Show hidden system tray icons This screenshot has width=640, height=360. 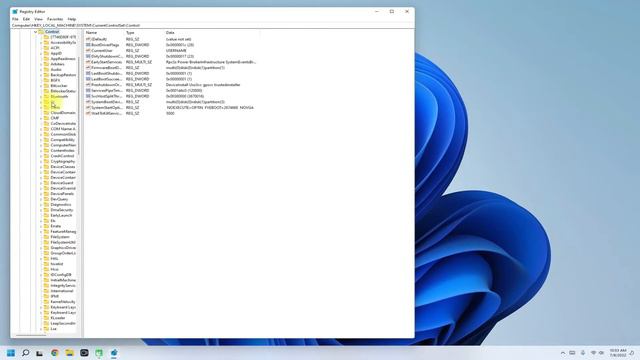(563, 353)
